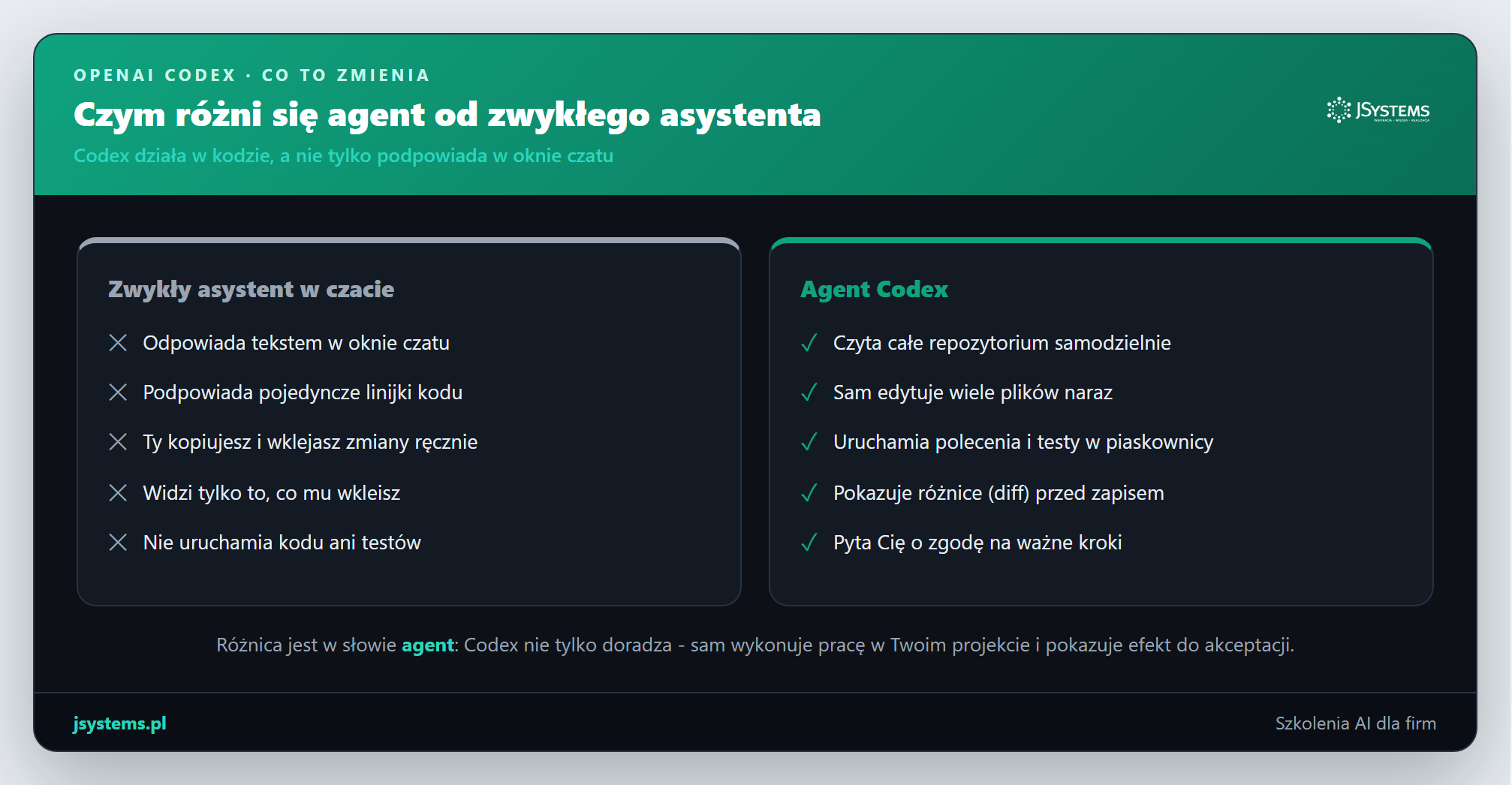Click the checkmark beside 'Sam edytuje wiele plików naraz'
Screen dimensions: 1512x785
coord(809,392)
